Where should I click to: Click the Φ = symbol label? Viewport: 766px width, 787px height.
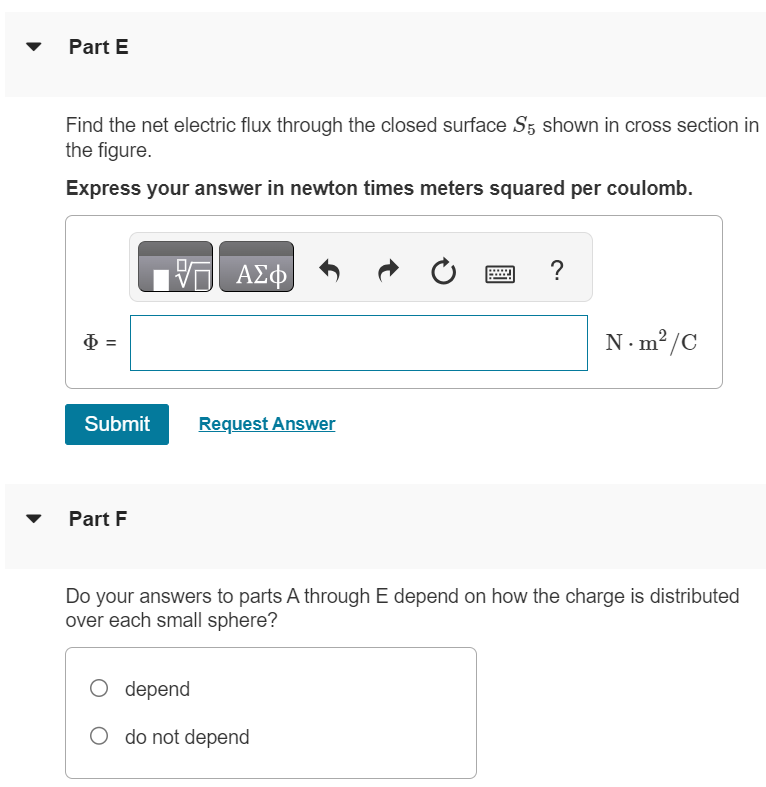click(x=100, y=342)
